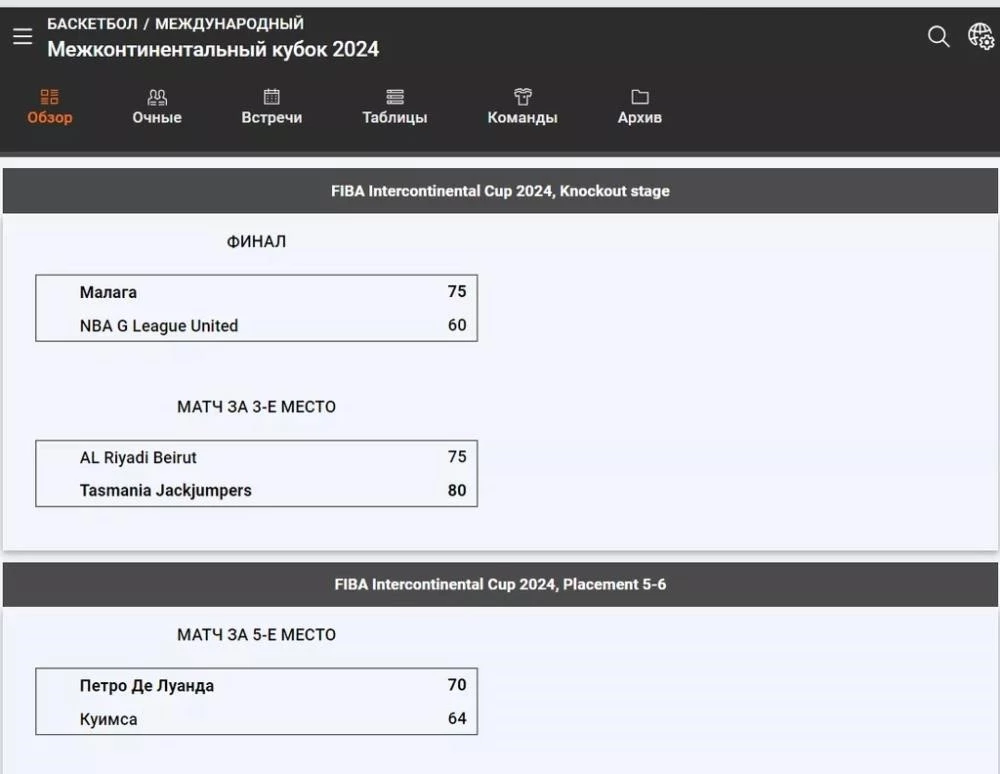Screen dimensions: 1000x774
Task: Select the Обзор overview icon
Action: (x=50, y=97)
